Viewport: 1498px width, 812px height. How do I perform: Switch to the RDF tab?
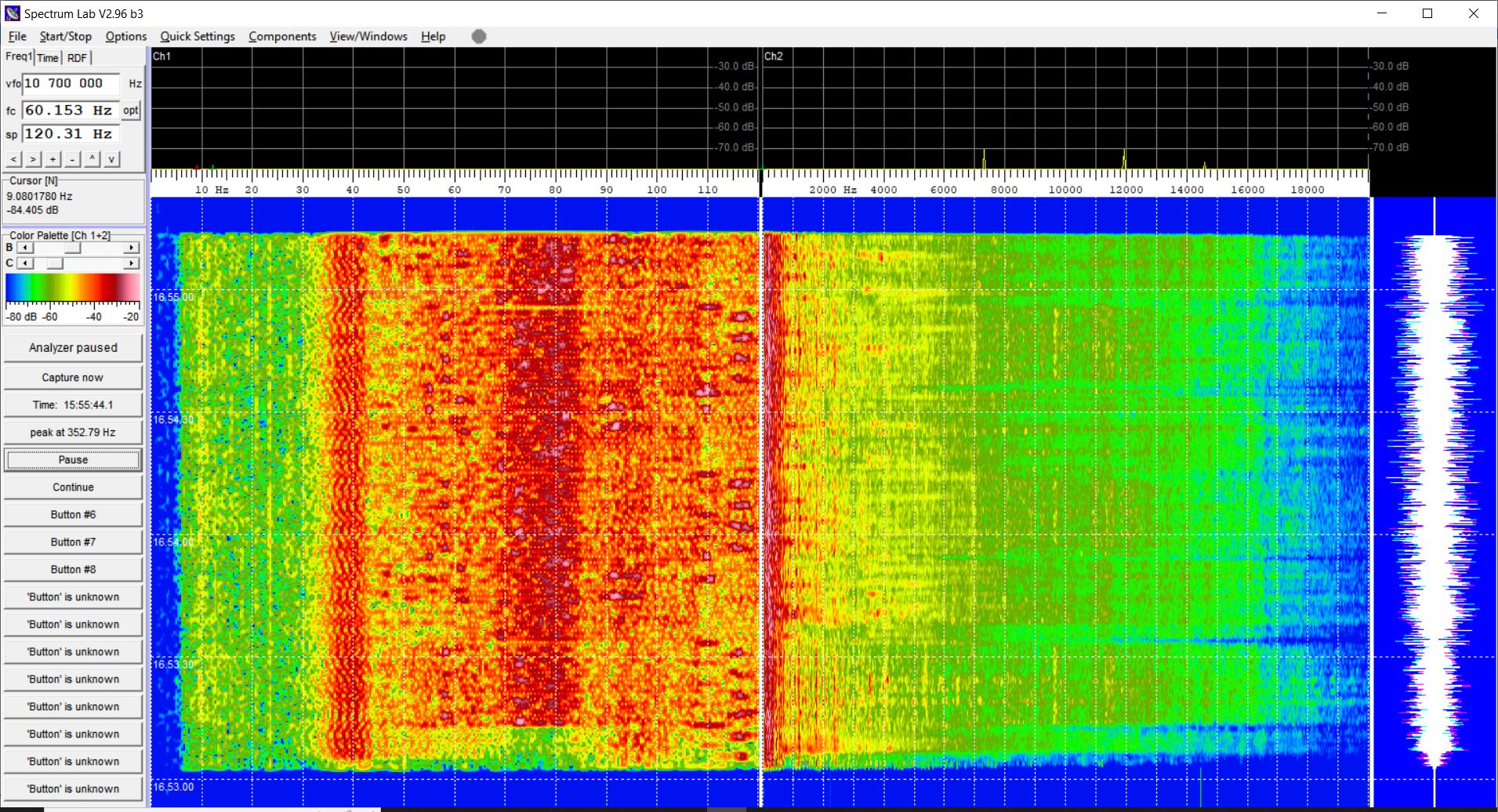click(77, 58)
